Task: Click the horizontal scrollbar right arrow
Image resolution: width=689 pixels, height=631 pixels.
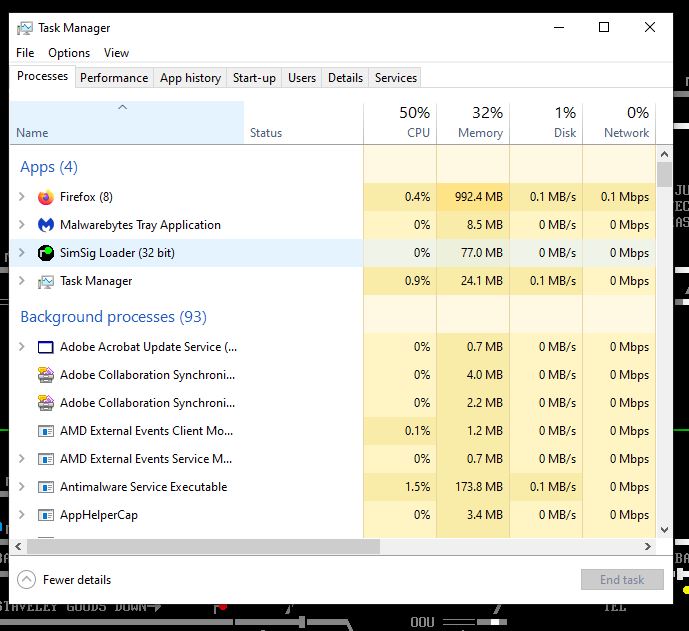Action: coord(648,547)
